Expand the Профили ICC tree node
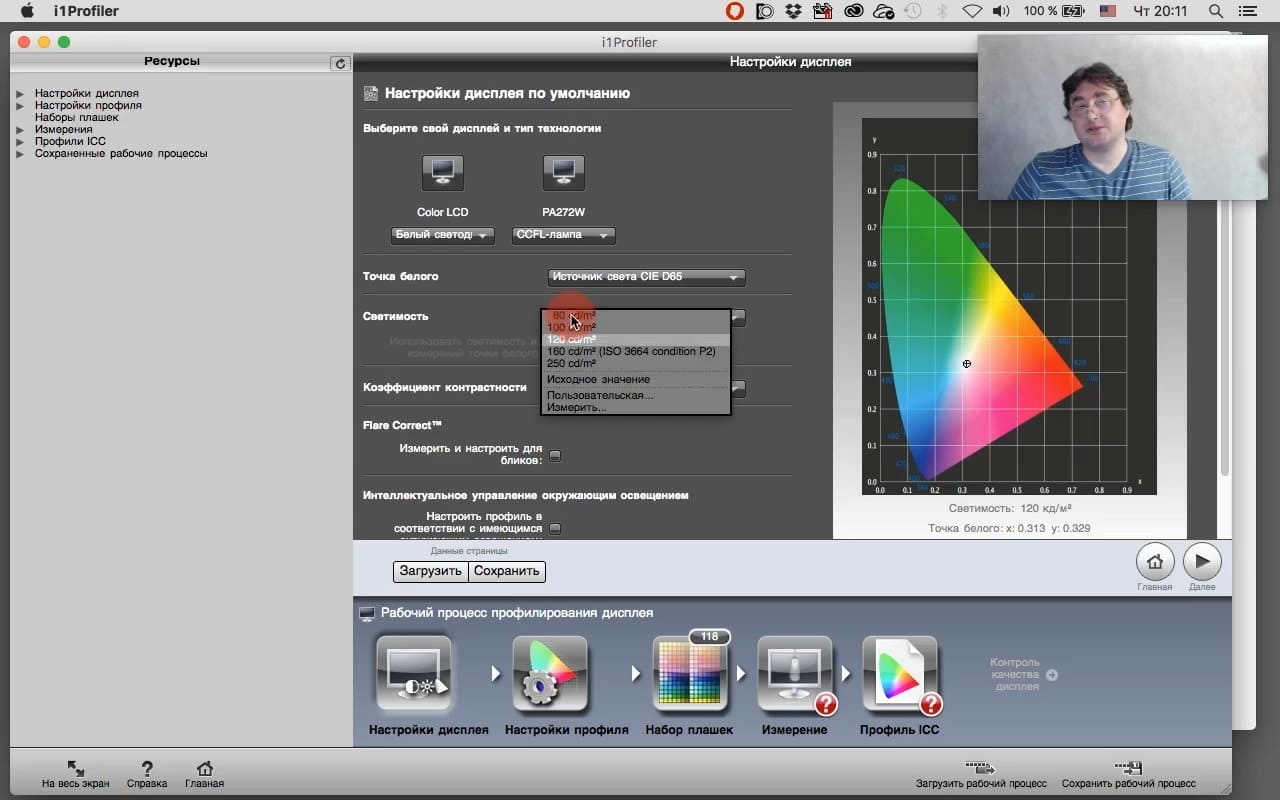This screenshot has height=800, width=1280. 20,142
